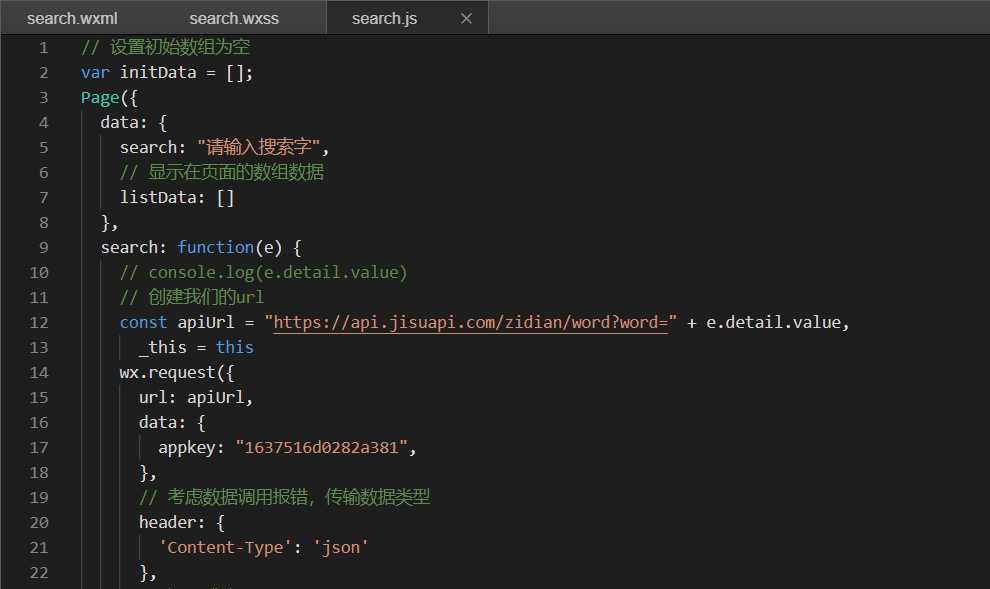
Task: Click the comment 设置初始数组为空
Action: coord(165,47)
